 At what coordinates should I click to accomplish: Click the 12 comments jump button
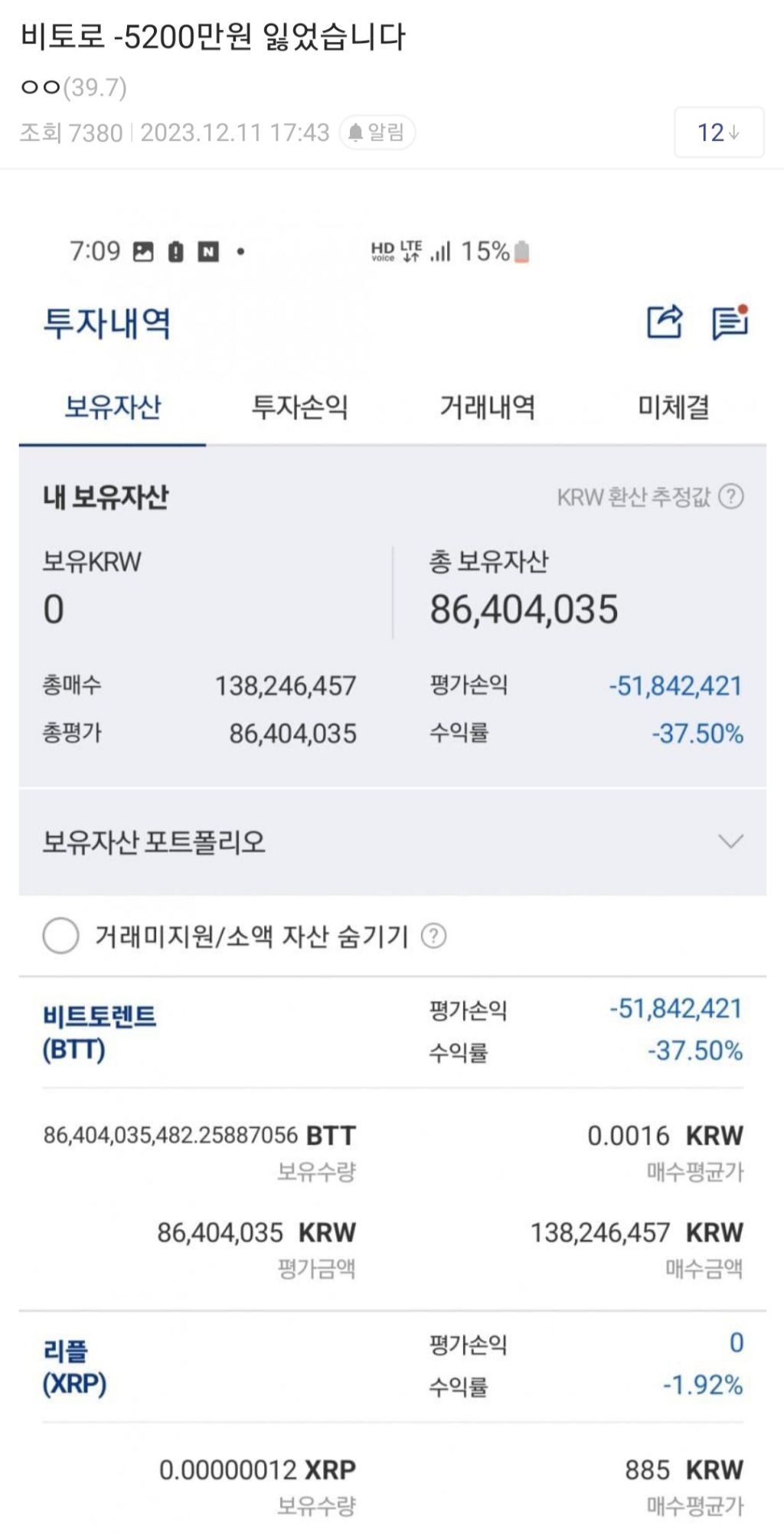(718, 132)
